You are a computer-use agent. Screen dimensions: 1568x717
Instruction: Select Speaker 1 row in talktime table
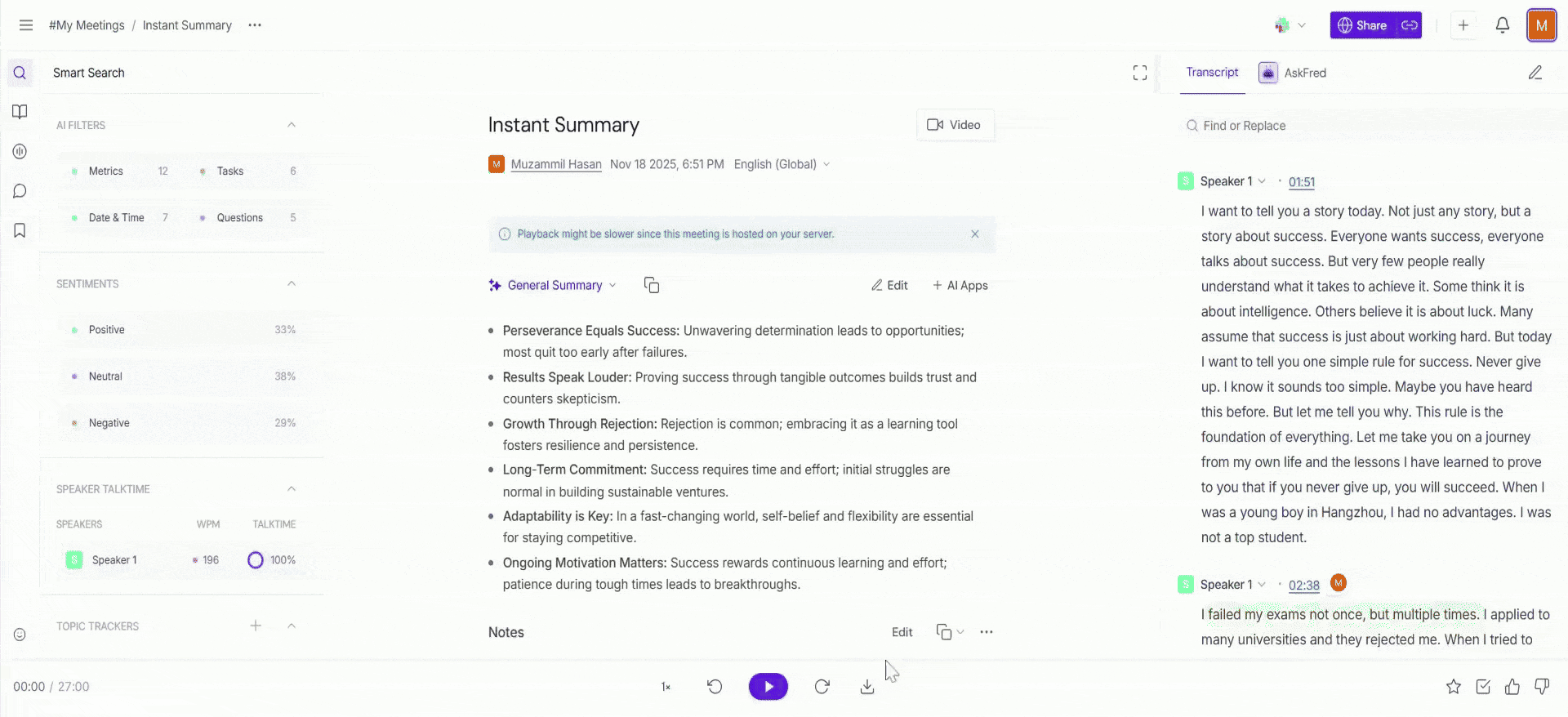(181, 560)
